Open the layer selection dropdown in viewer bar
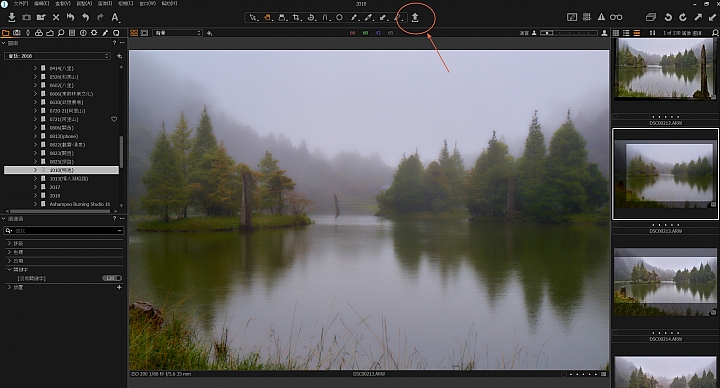Screen dimensions: 720x388 click(x=177, y=33)
